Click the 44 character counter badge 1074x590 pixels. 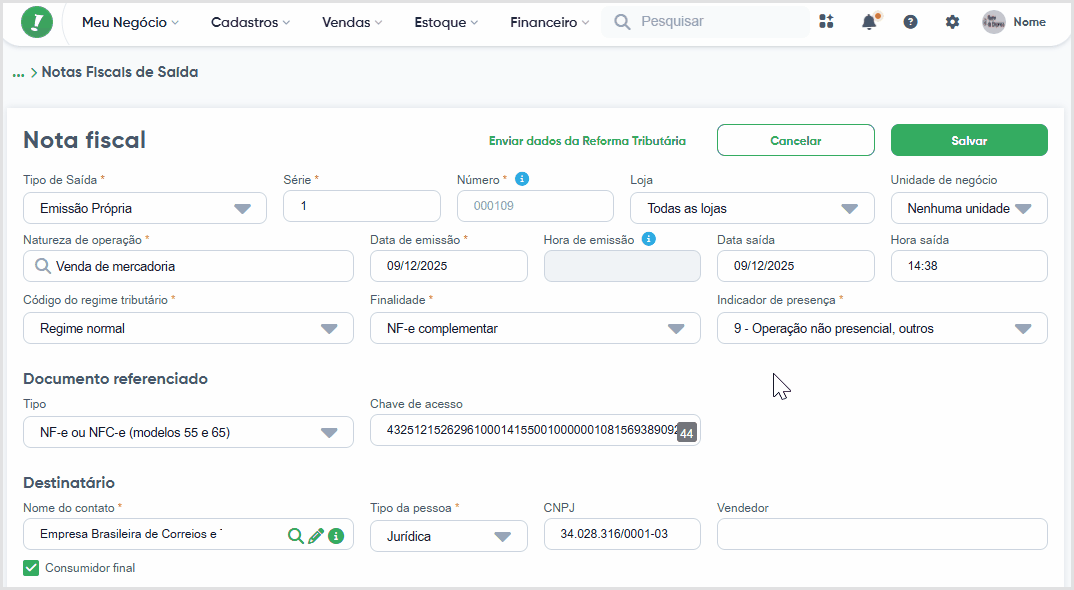(x=686, y=433)
